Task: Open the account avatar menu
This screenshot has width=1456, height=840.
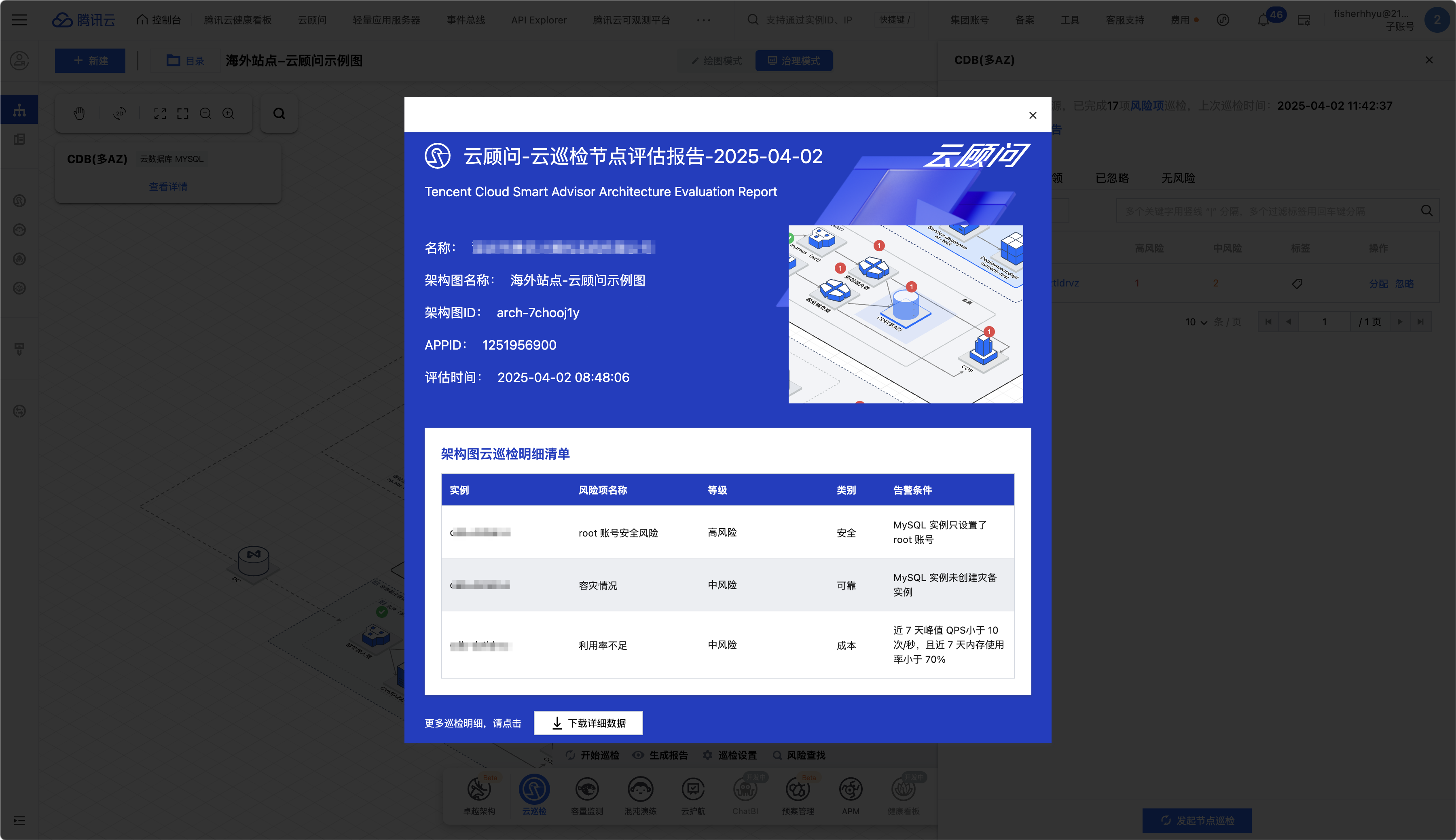Action: pos(1437,19)
